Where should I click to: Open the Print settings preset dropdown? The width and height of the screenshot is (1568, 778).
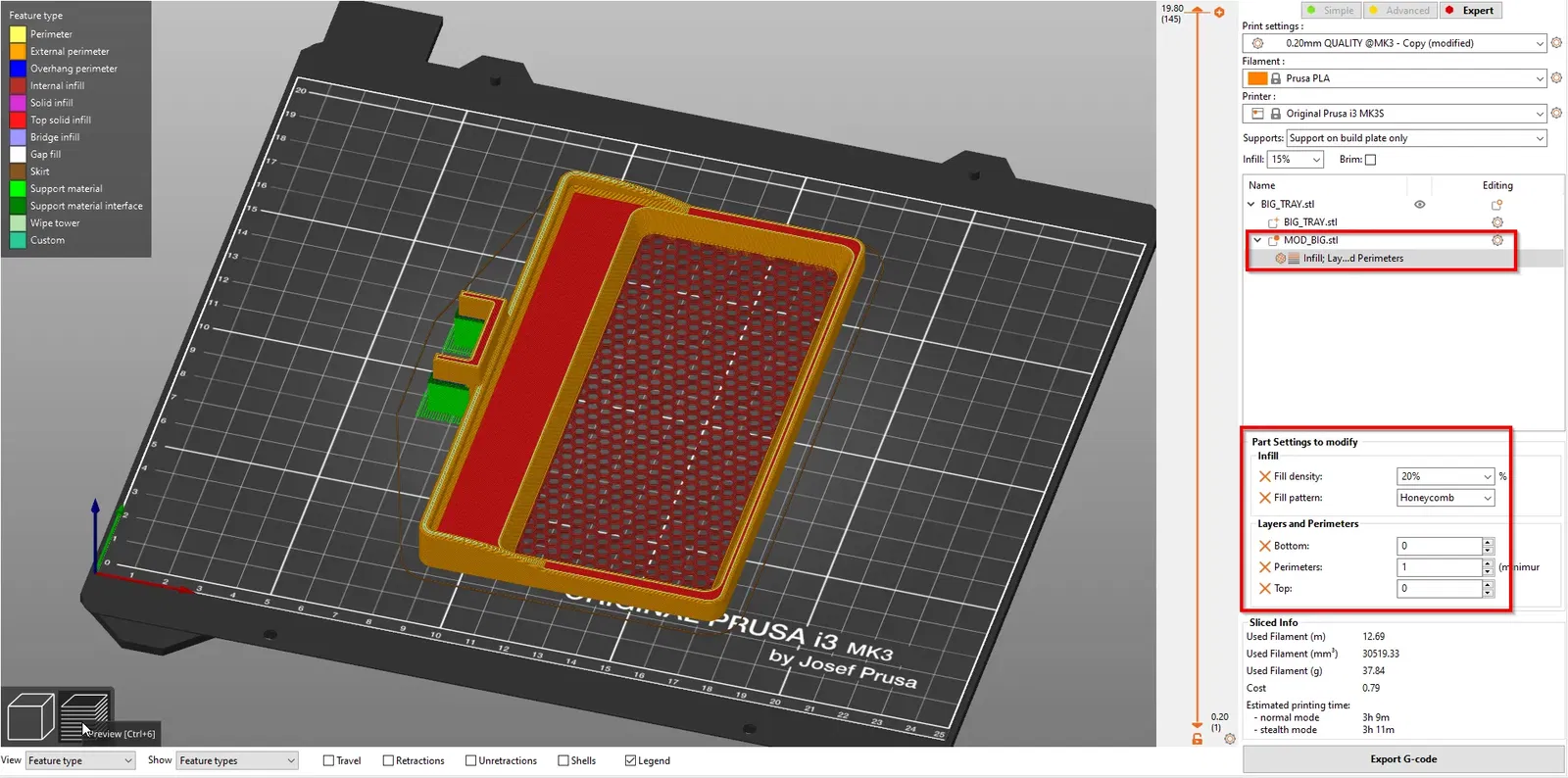tap(1395, 43)
